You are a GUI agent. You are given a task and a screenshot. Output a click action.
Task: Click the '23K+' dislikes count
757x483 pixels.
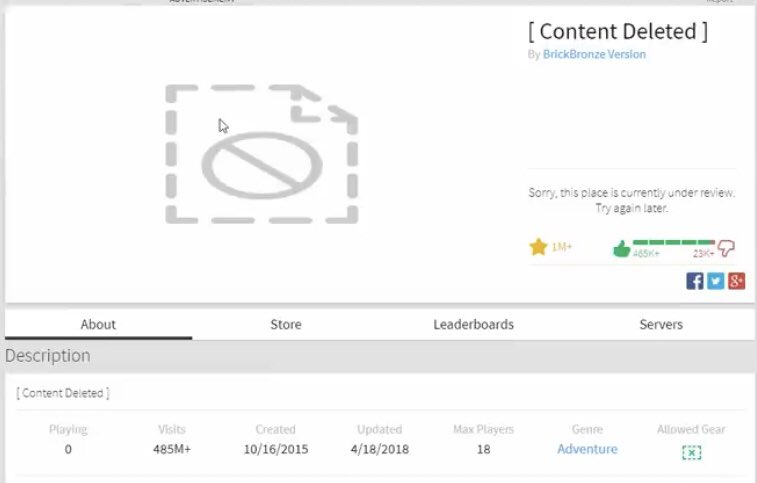coord(703,254)
